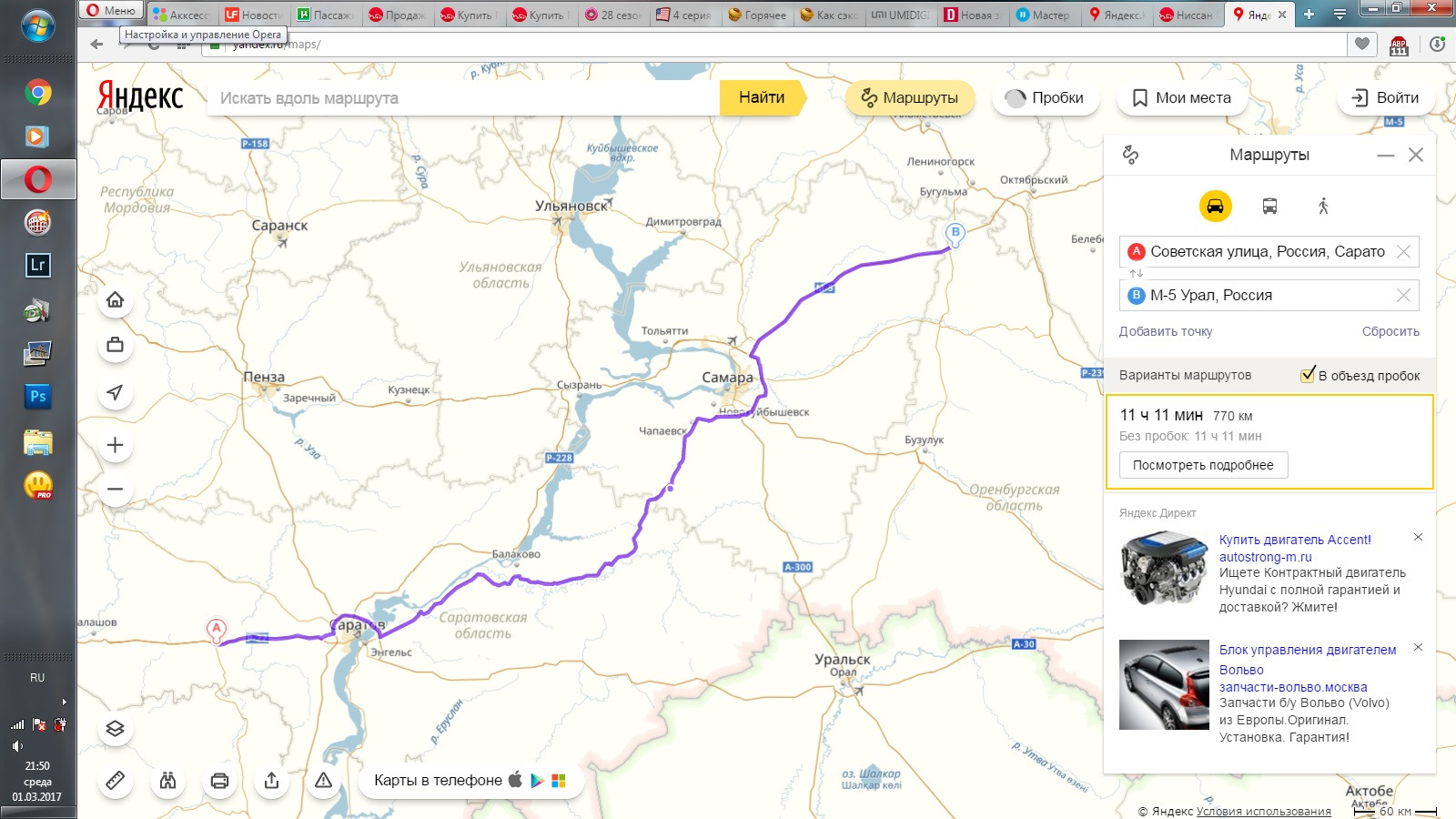
Task: Open a new browser tab
Action: coord(1309,15)
